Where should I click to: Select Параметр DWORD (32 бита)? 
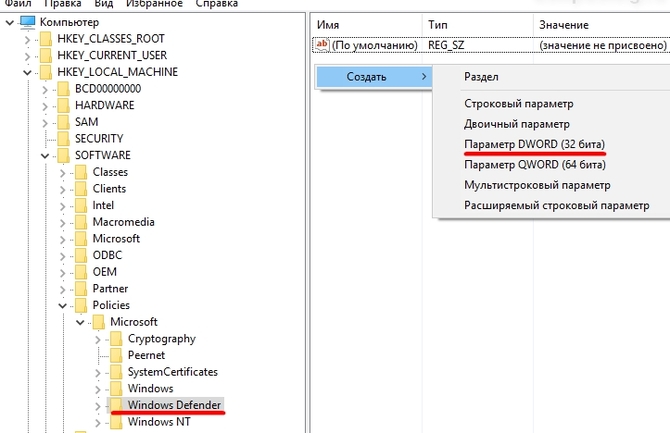coord(535,144)
